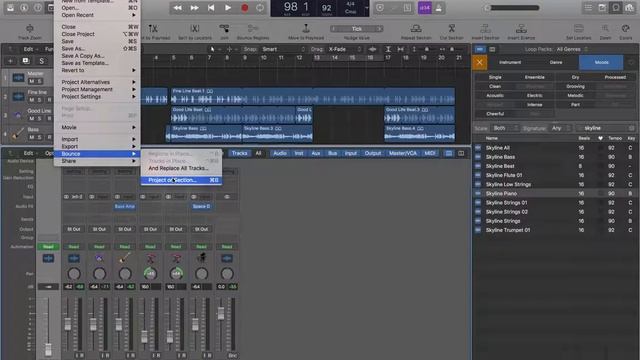Viewport: 640px width, 360px height.
Task: Click the red Record button
Action: (244, 8)
